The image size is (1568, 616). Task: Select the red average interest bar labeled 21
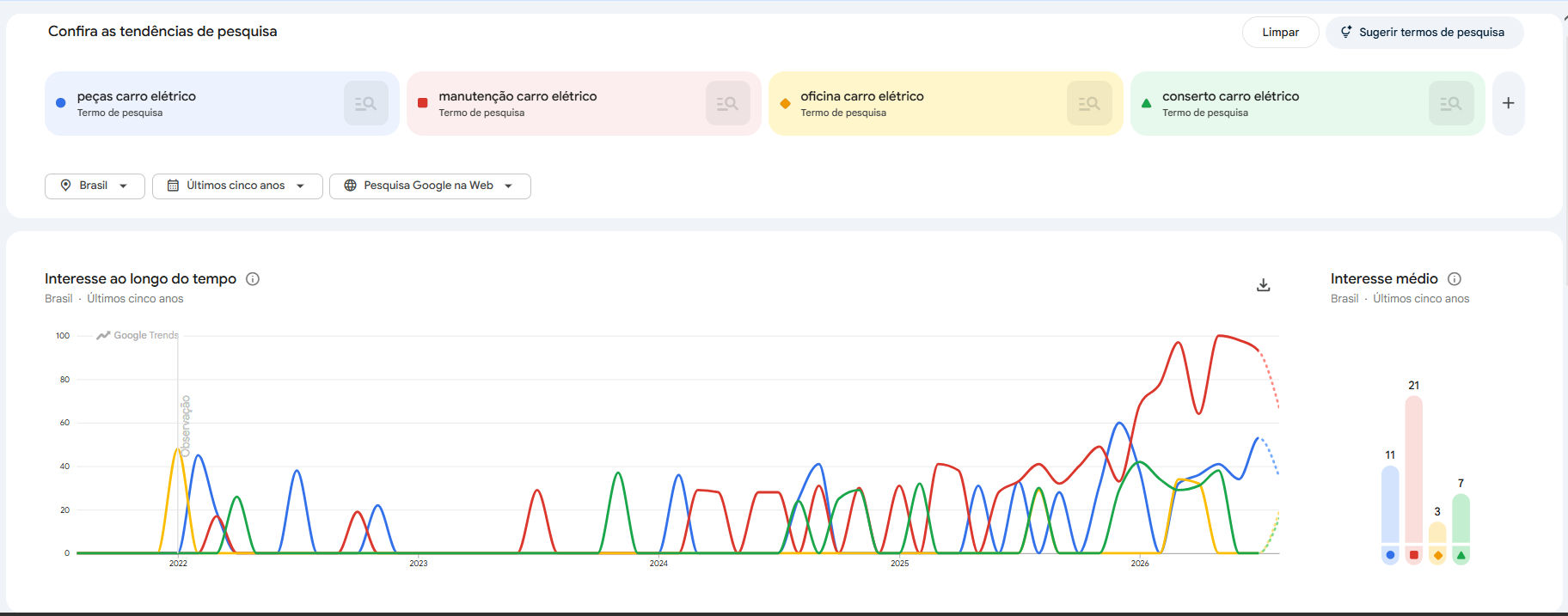tap(1414, 469)
